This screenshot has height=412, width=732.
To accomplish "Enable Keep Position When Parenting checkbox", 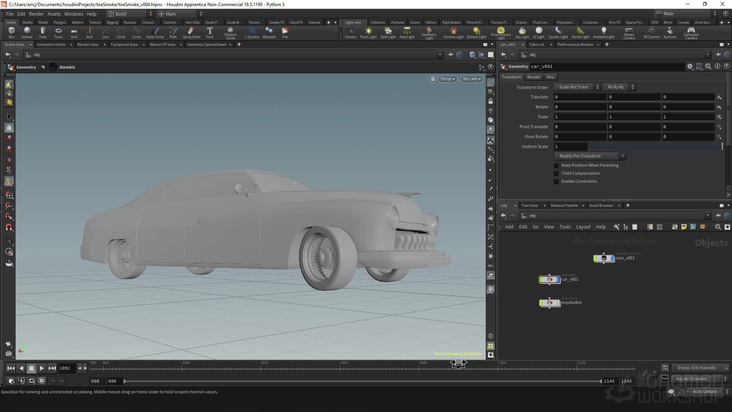I will point(557,165).
